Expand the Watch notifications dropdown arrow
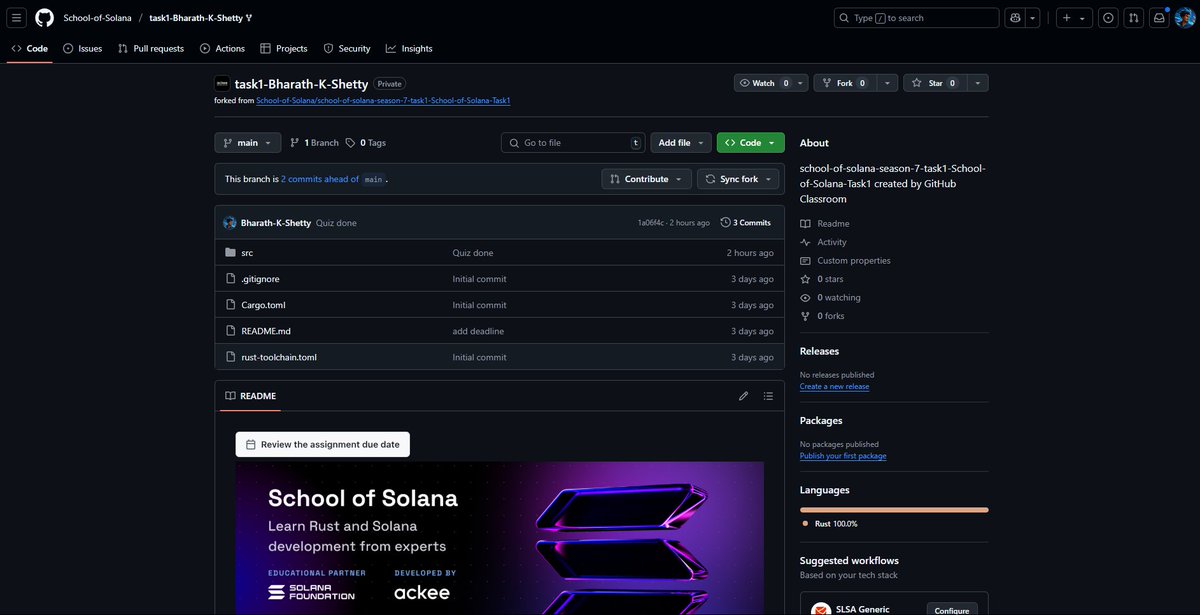Image resolution: width=1200 pixels, height=615 pixels. click(x=801, y=83)
